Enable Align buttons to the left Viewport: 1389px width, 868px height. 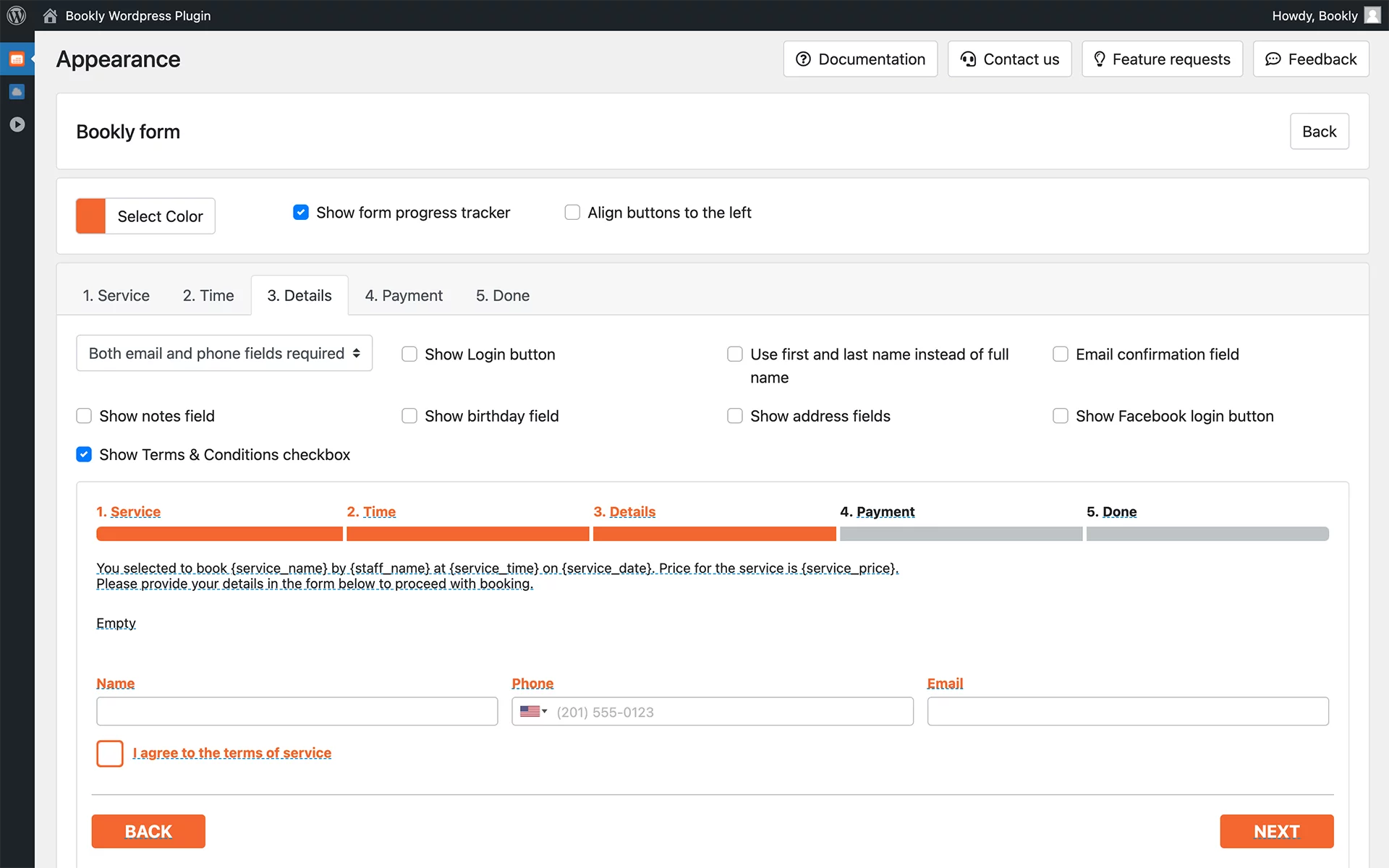click(x=572, y=213)
